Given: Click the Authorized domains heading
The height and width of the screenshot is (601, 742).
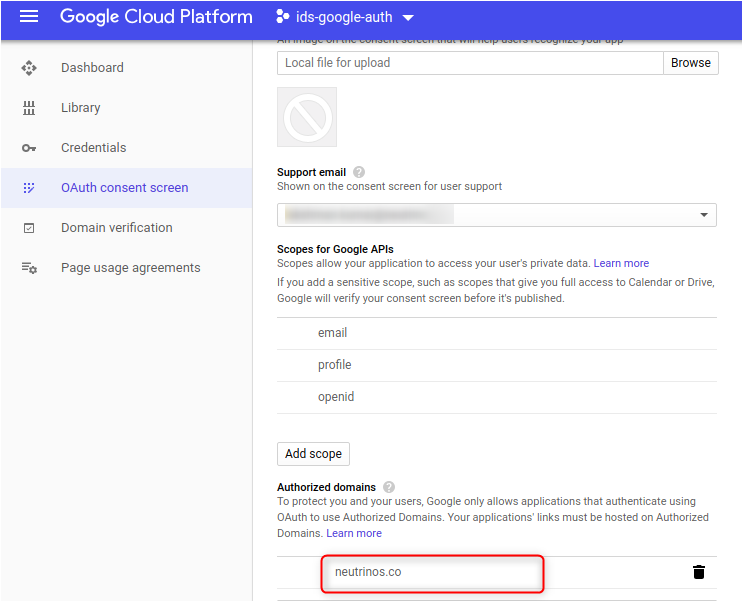Looking at the screenshot, I should point(326,487).
